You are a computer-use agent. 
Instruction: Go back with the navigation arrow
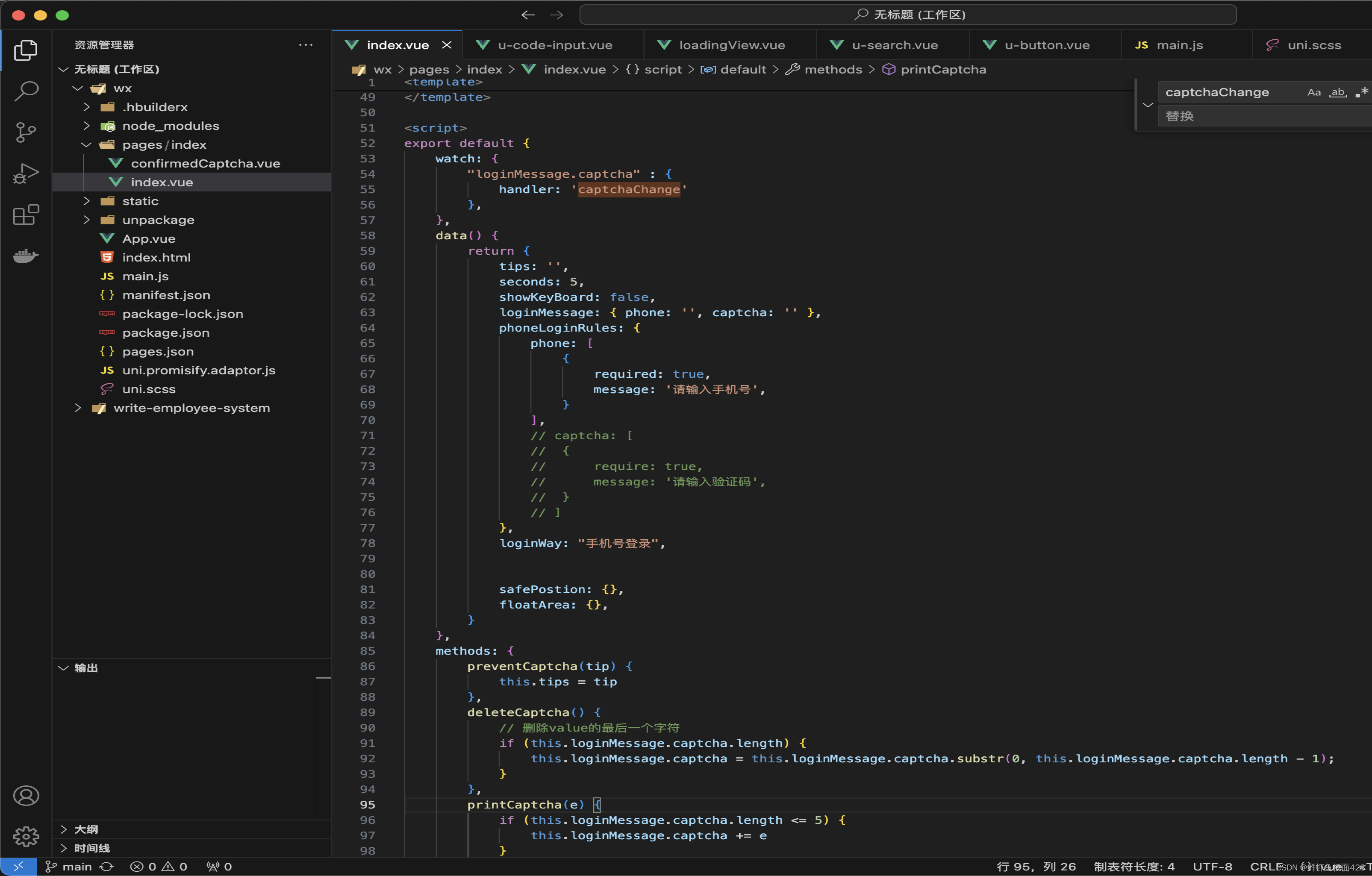(527, 15)
